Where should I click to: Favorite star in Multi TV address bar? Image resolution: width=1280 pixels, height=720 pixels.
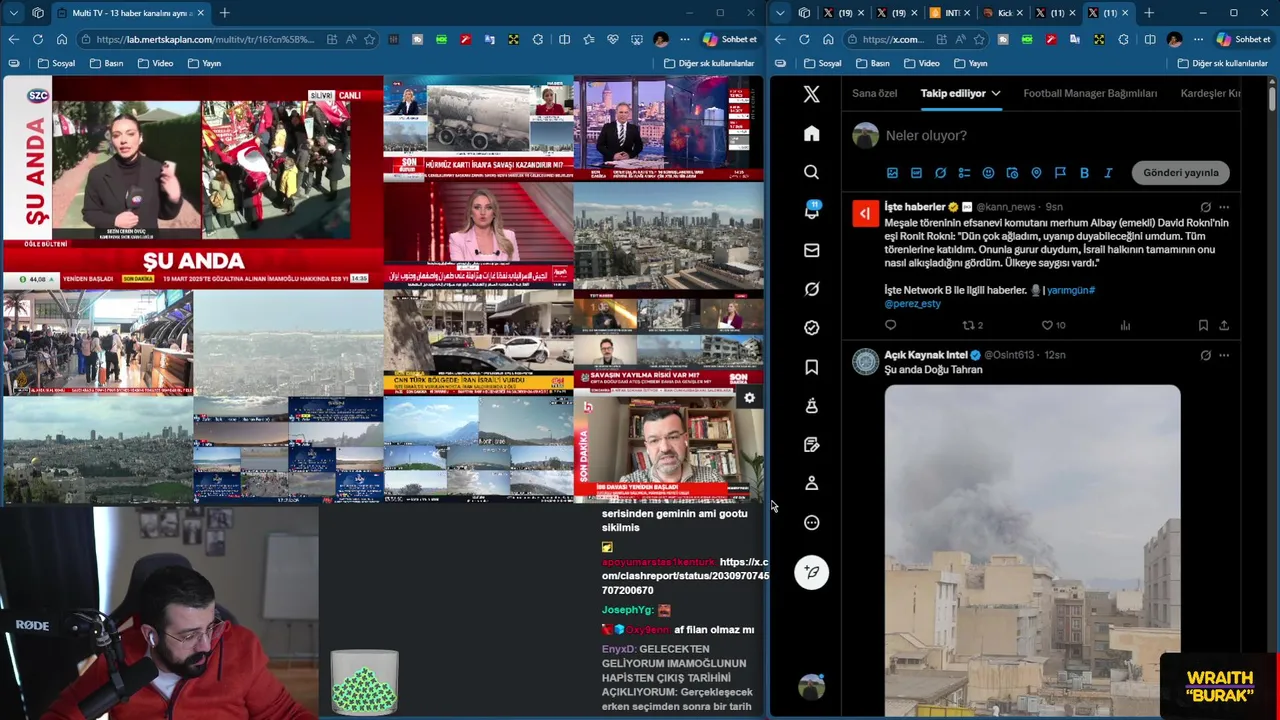[369, 39]
